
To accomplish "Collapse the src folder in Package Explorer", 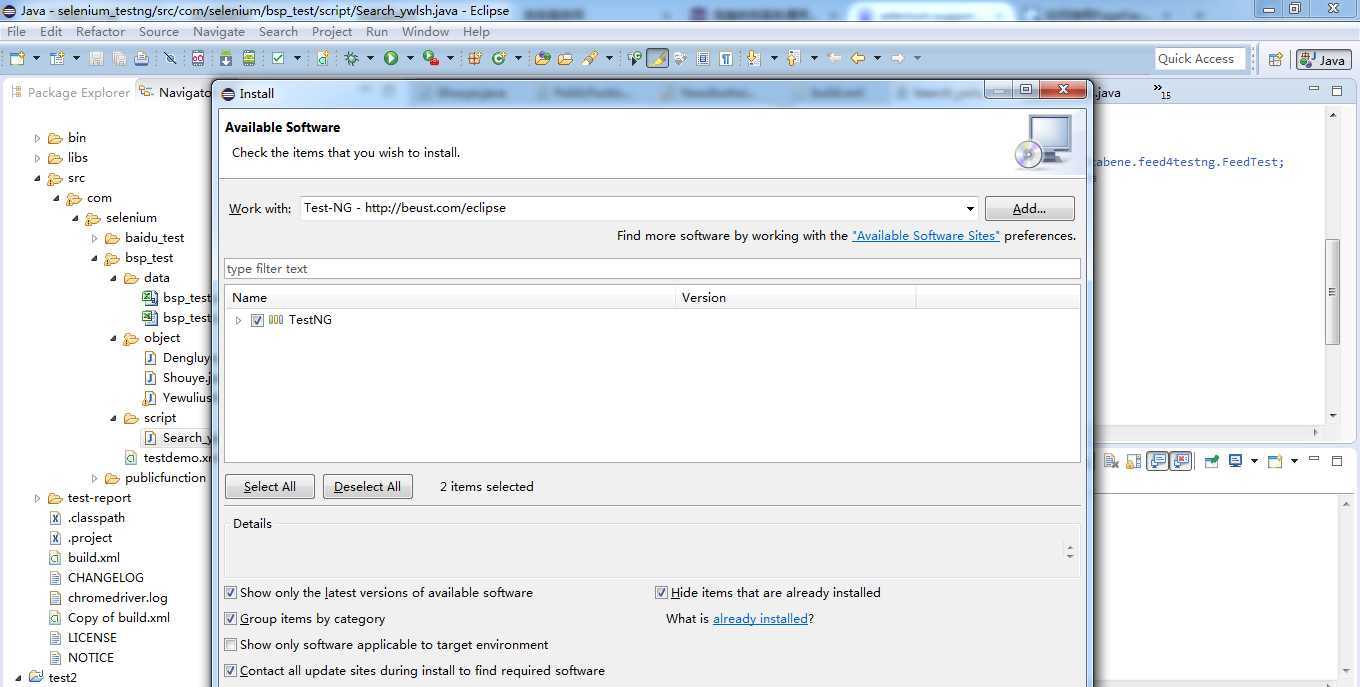I will coord(38,178).
